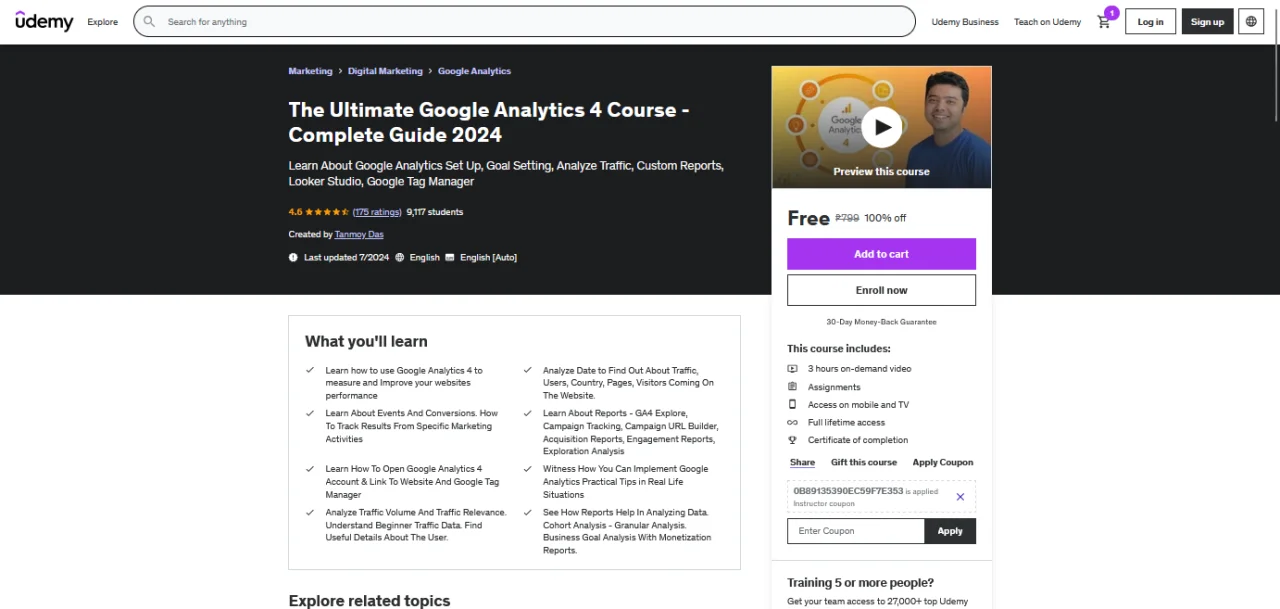Click 'Training 5 or more people?' heading
This screenshot has width=1280, height=609.
point(860,582)
